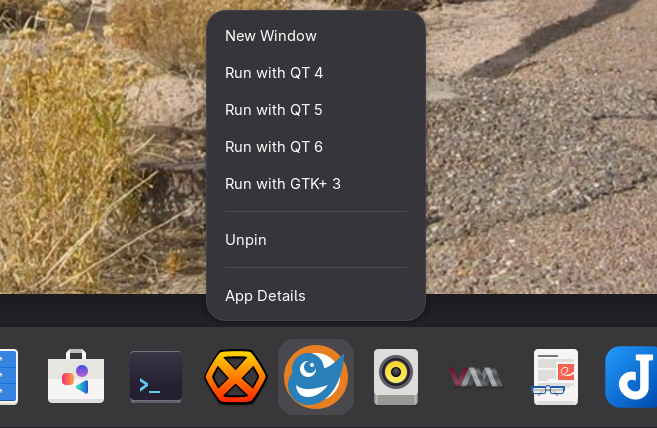Launch the VMware icon in the dock

tap(476, 376)
